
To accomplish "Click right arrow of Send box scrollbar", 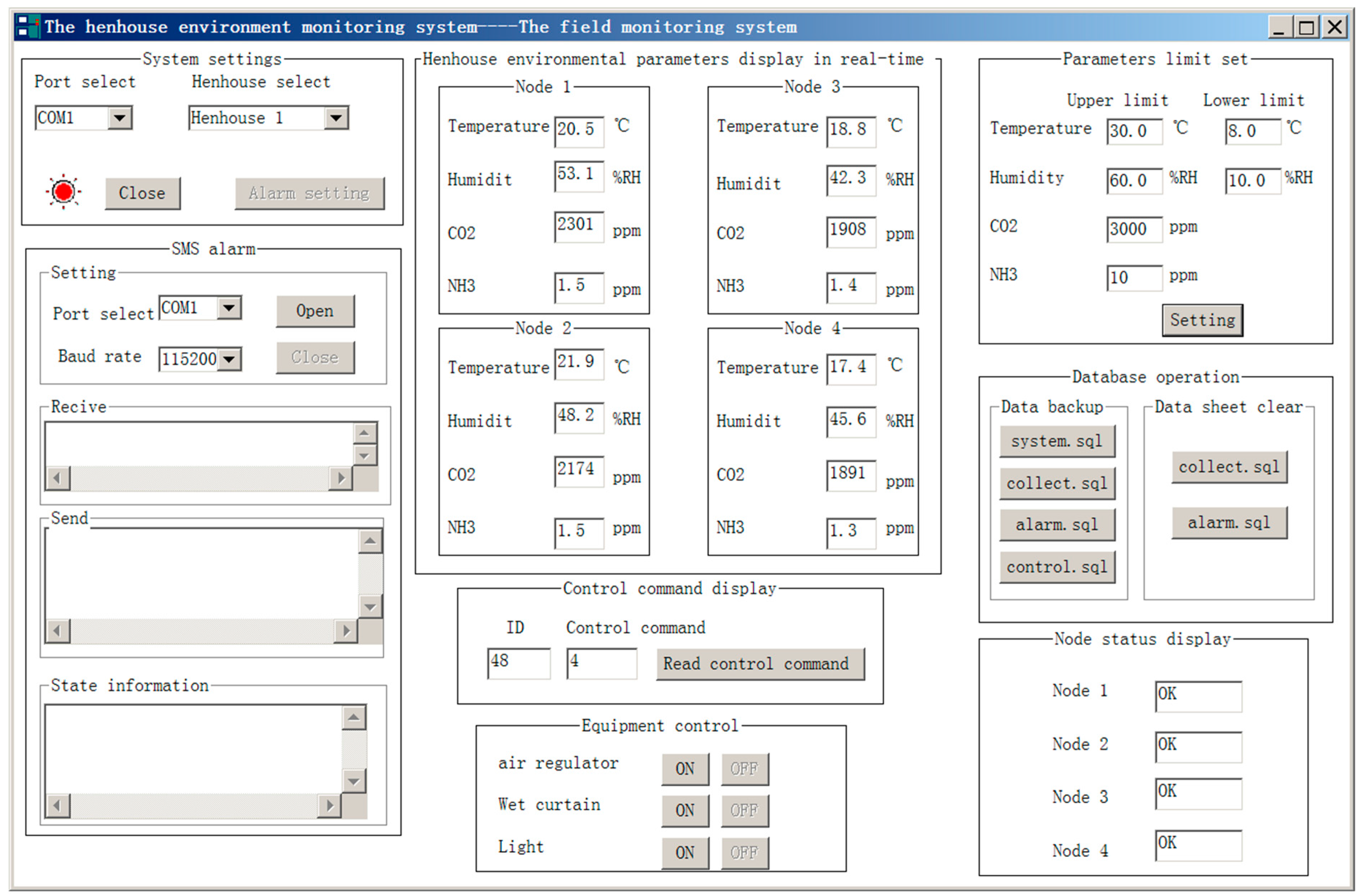I will tap(345, 631).
